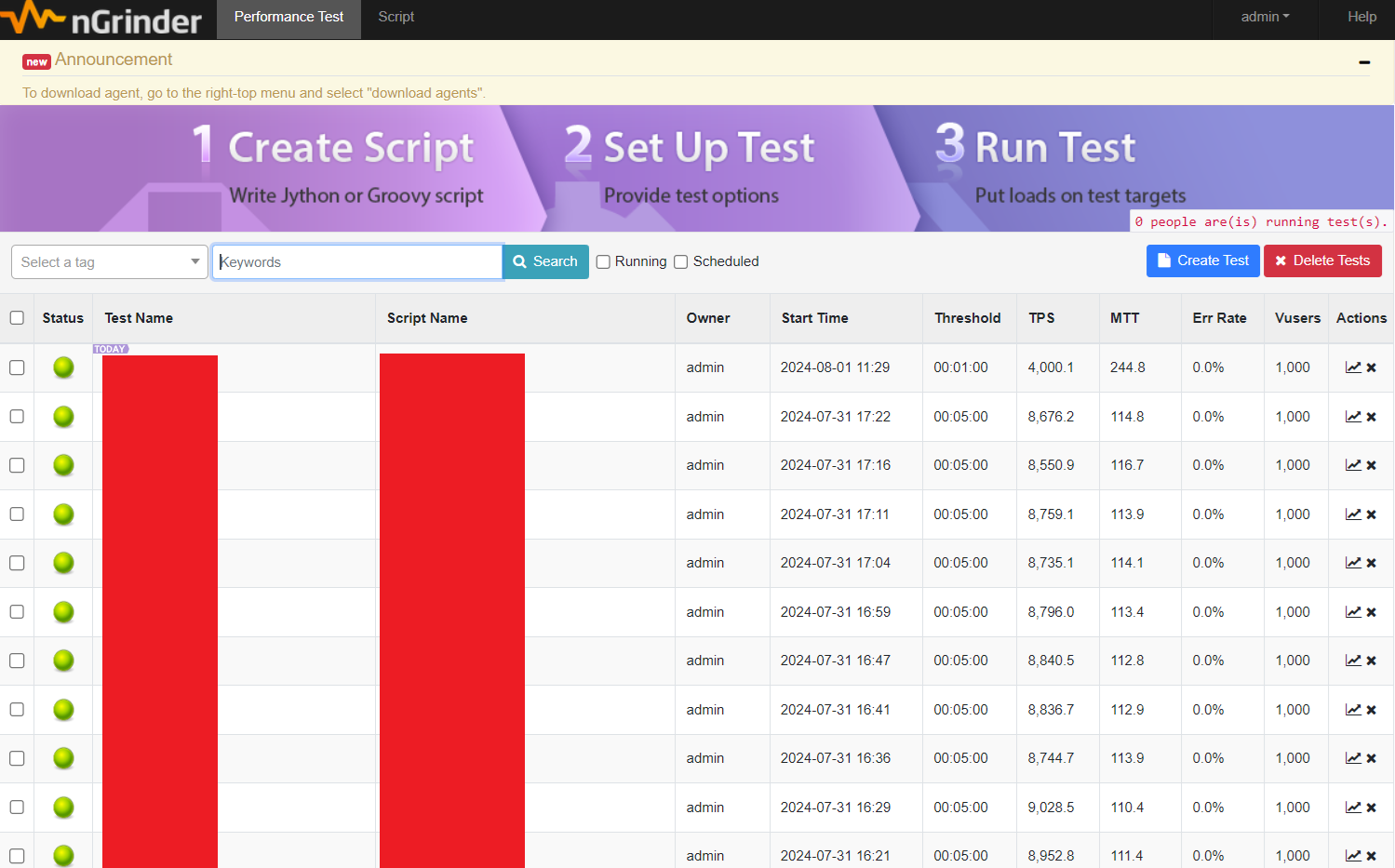
Task: Toggle the Running filter checkbox
Action: coord(603,262)
